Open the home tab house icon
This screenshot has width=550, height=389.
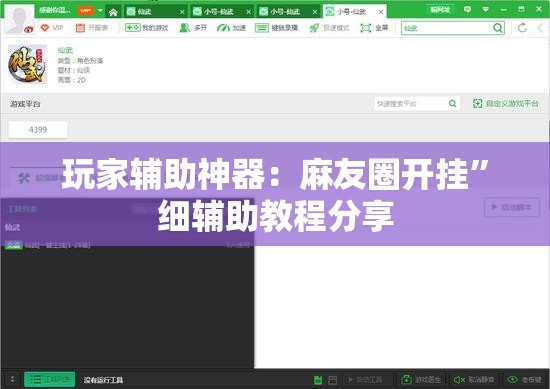click(x=113, y=13)
